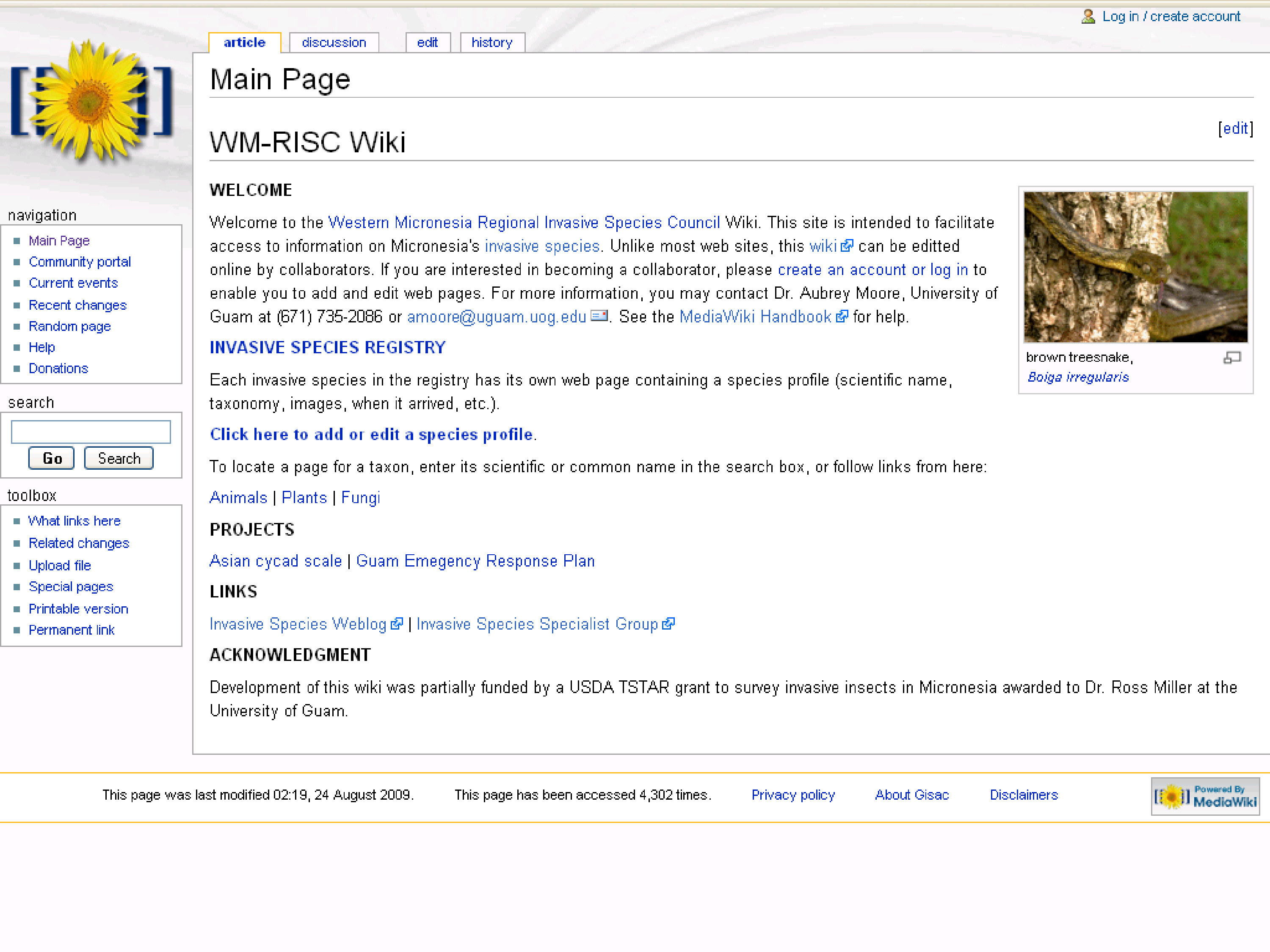
Task: Open the Asian cycad scale project
Action: tap(276, 561)
